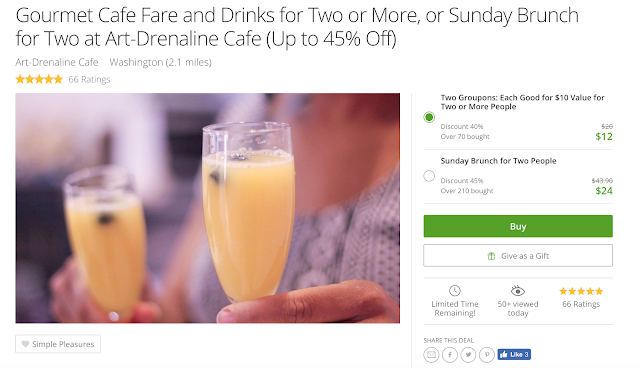Share deal on Facebook icon

tap(450, 355)
